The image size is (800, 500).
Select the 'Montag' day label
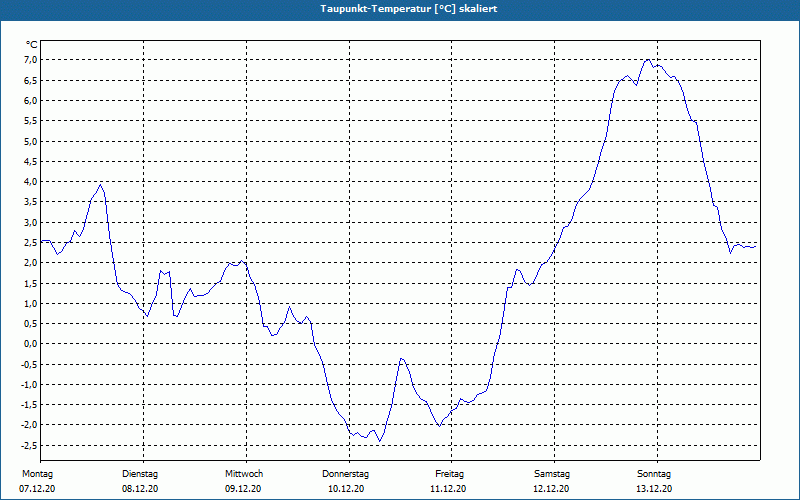[x=37, y=474]
